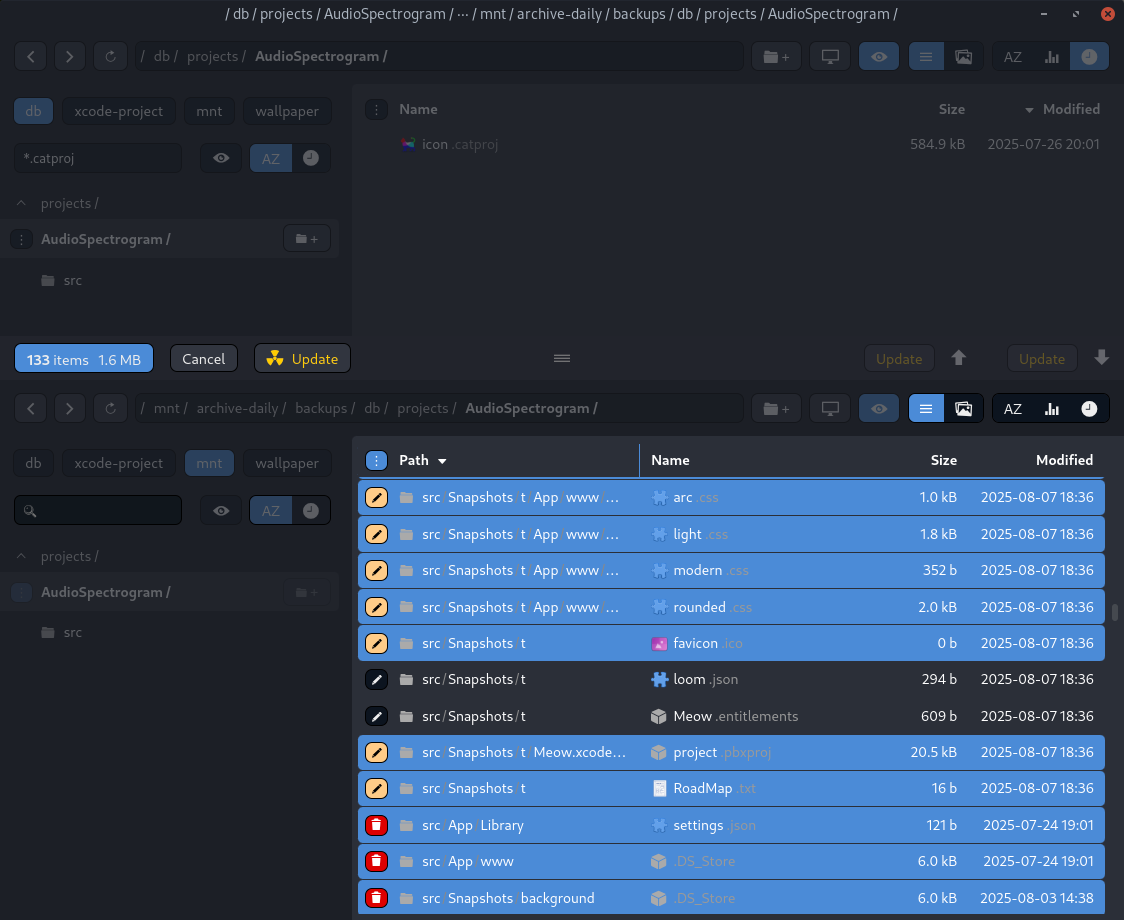Open the wallpaper tab in the lower sidebar

click(287, 463)
